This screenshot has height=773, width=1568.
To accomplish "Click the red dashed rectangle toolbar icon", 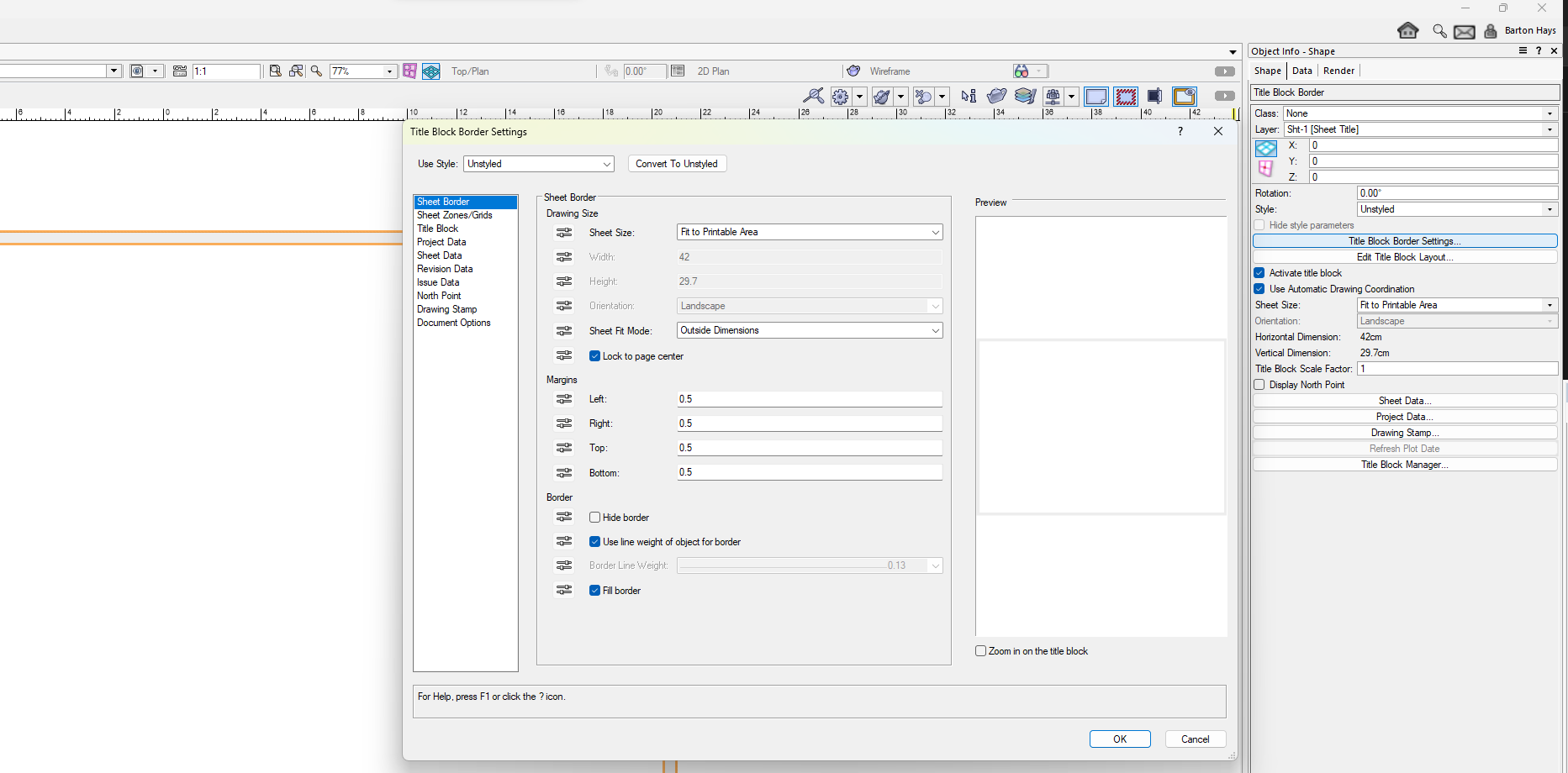I will (1125, 97).
